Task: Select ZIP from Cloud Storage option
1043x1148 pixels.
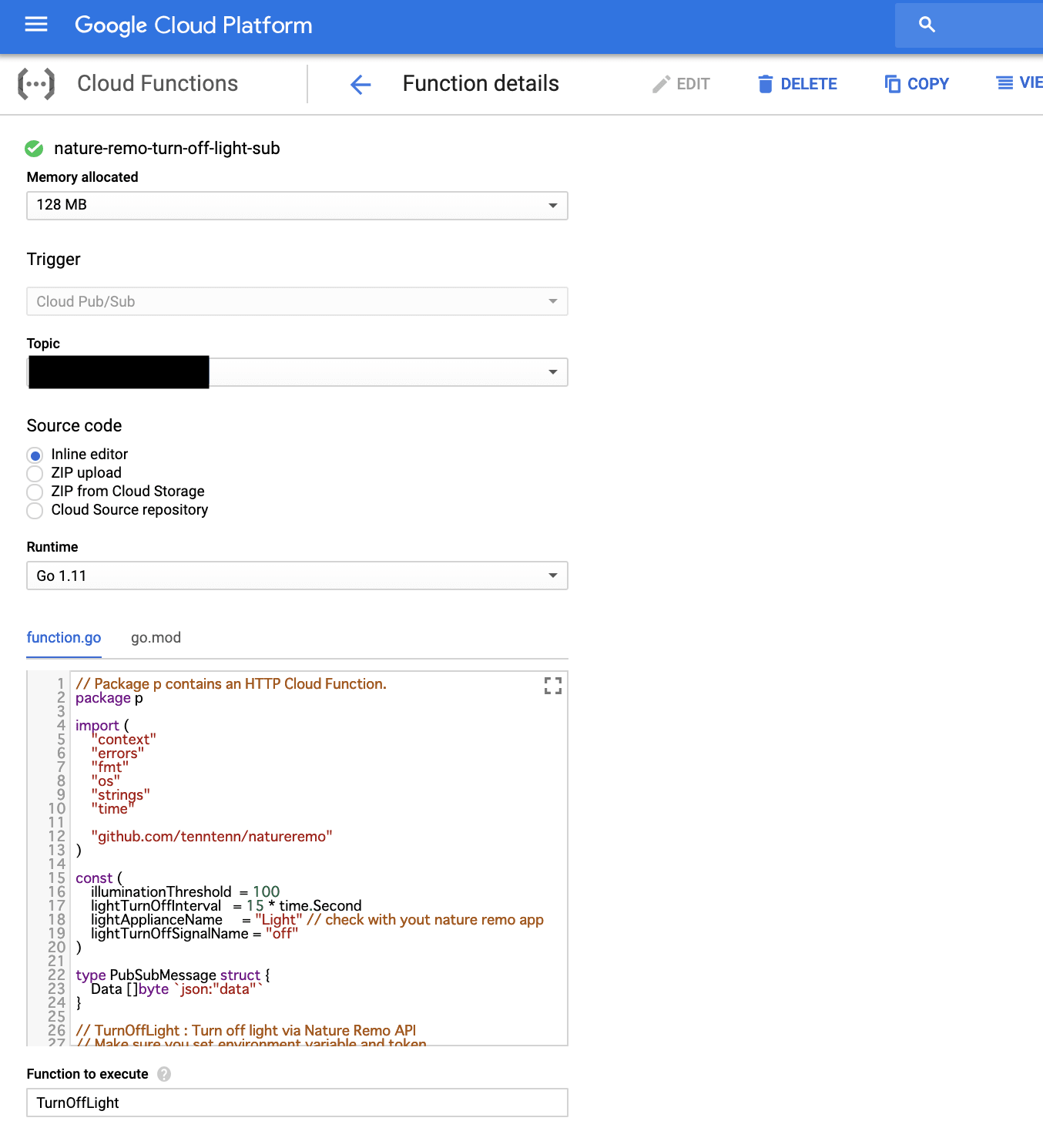Action: point(35,492)
